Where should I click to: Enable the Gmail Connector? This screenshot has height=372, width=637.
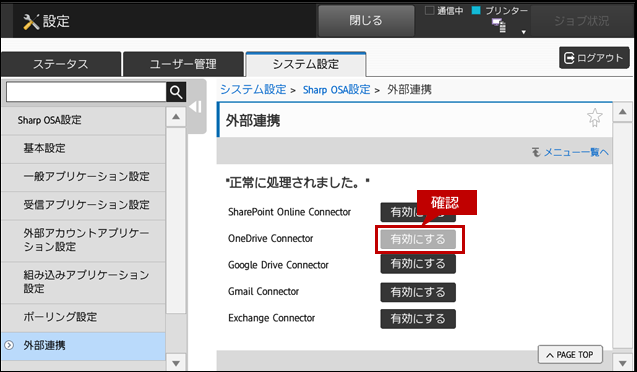point(418,292)
